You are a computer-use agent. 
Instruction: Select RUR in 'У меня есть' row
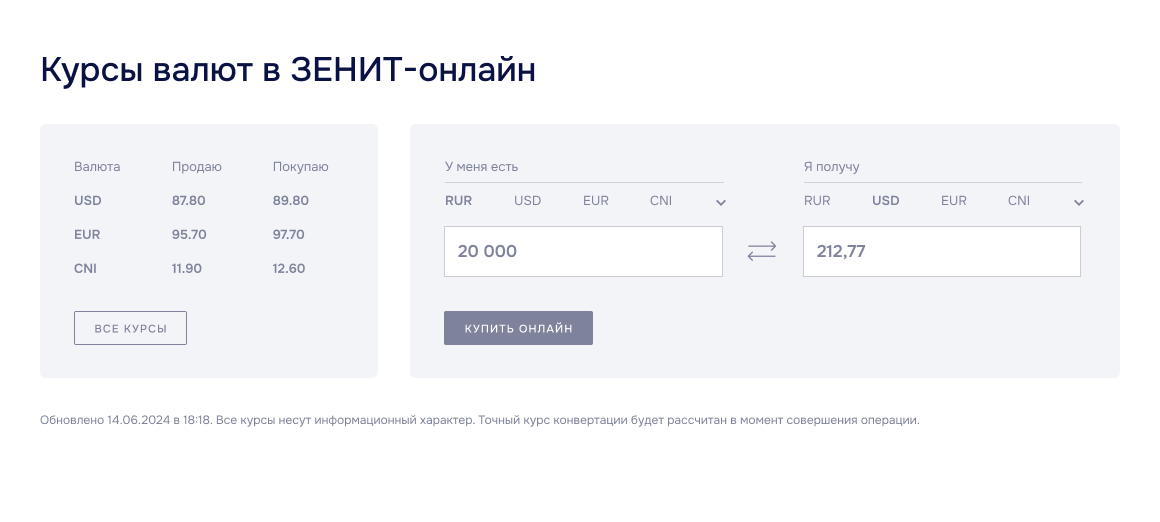click(458, 201)
